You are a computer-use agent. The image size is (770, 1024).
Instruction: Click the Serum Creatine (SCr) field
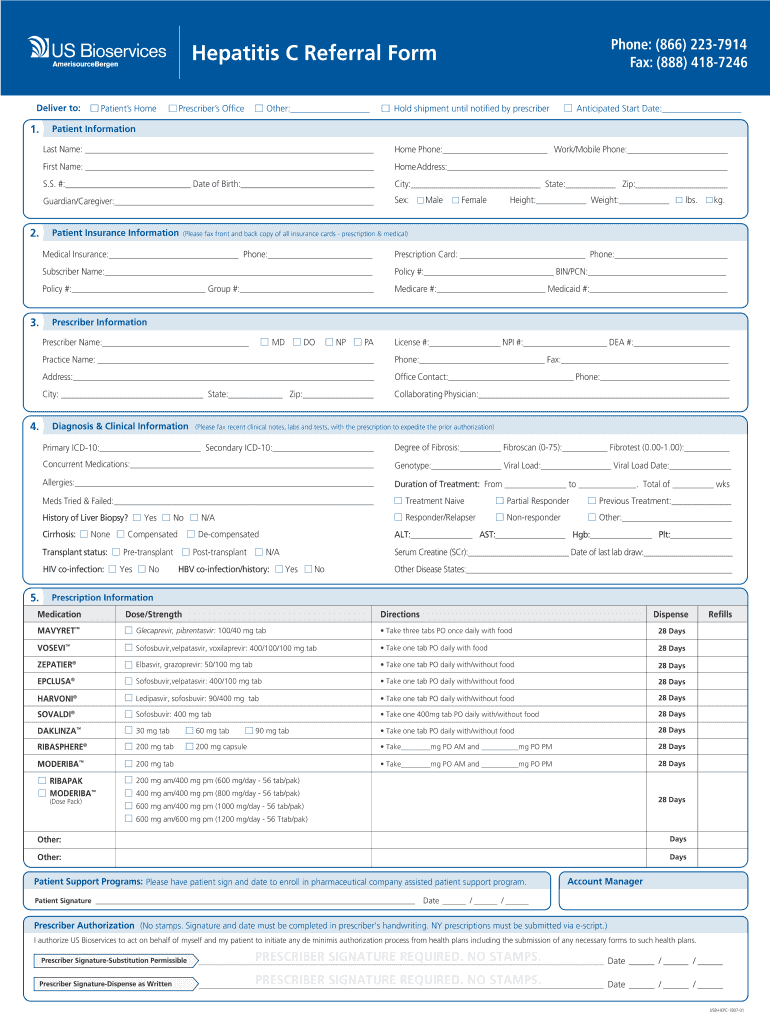(x=519, y=552)
